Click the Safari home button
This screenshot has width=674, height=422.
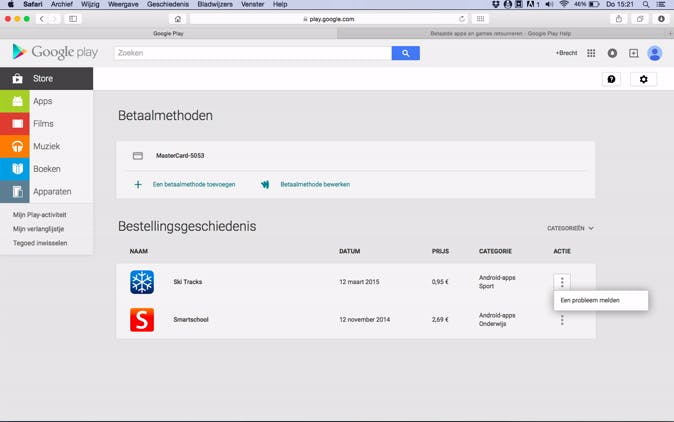[178, 19]
